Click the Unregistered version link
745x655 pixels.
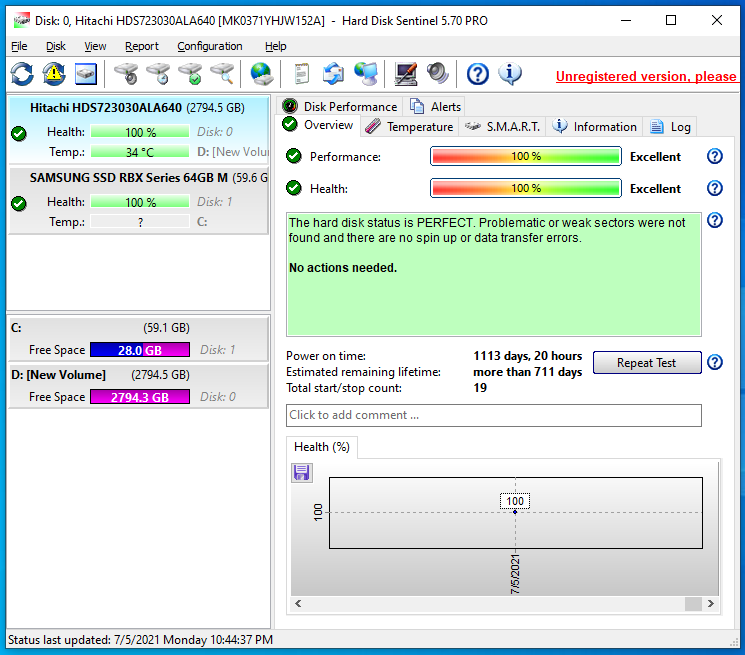click(645, 77)
